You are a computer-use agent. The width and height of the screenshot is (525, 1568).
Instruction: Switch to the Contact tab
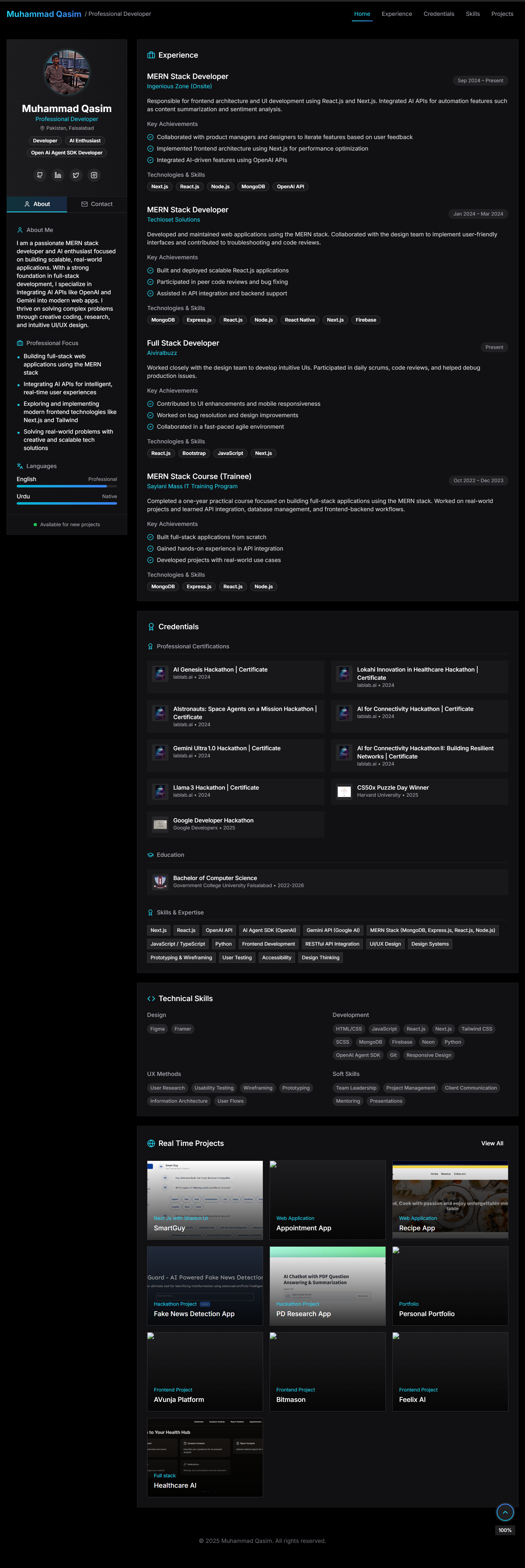97,205
